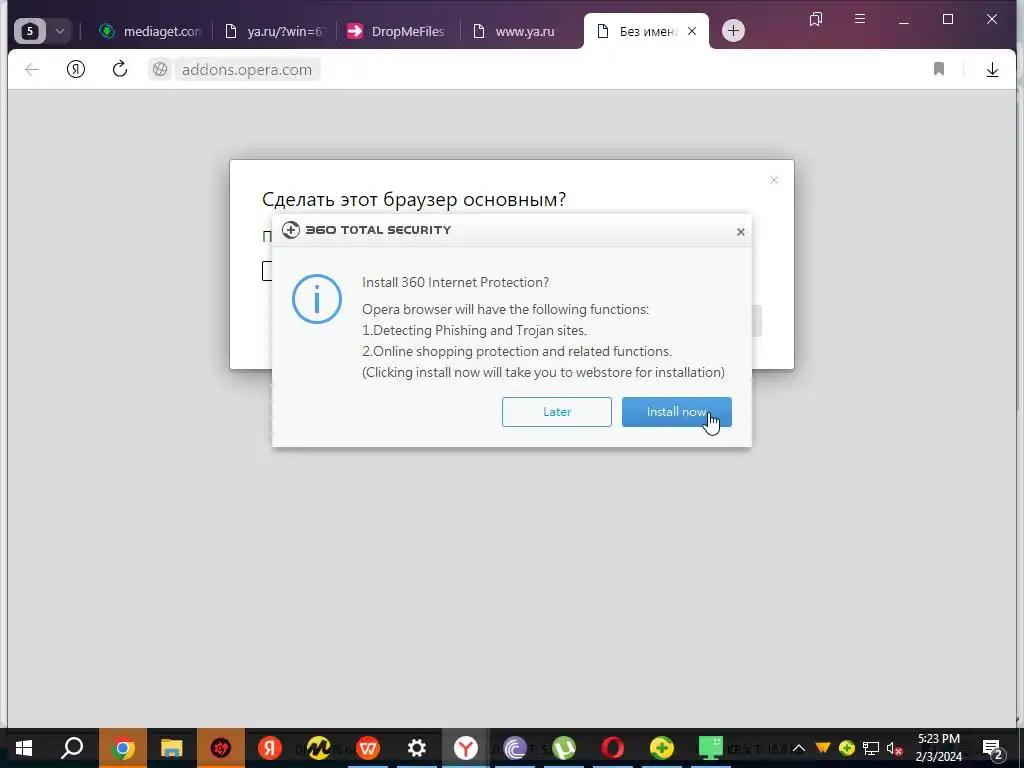Open Windows search from taskbar
Screen dimensions: 1024x768
click(x=72, y=748)
